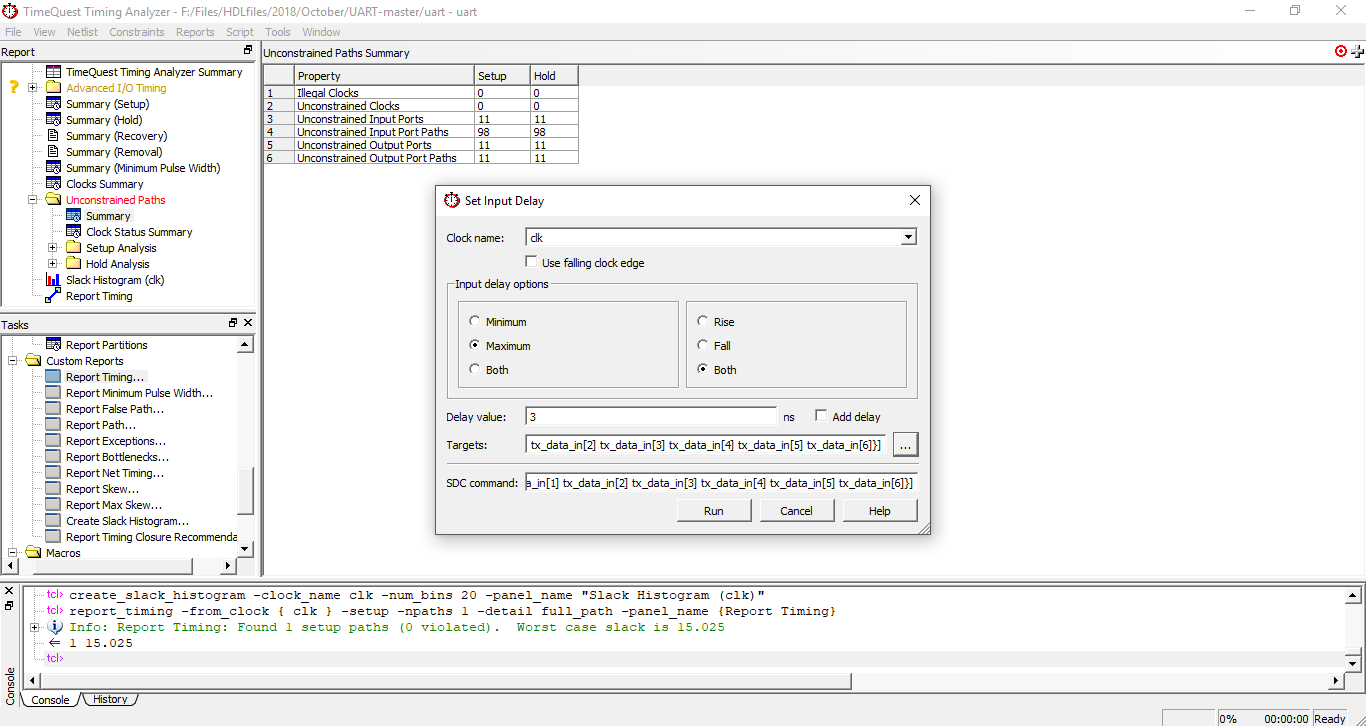This screenshot has height=726, width=1366.
Task: Expand the Info Report Timing console message
Action: pos(34,627)
